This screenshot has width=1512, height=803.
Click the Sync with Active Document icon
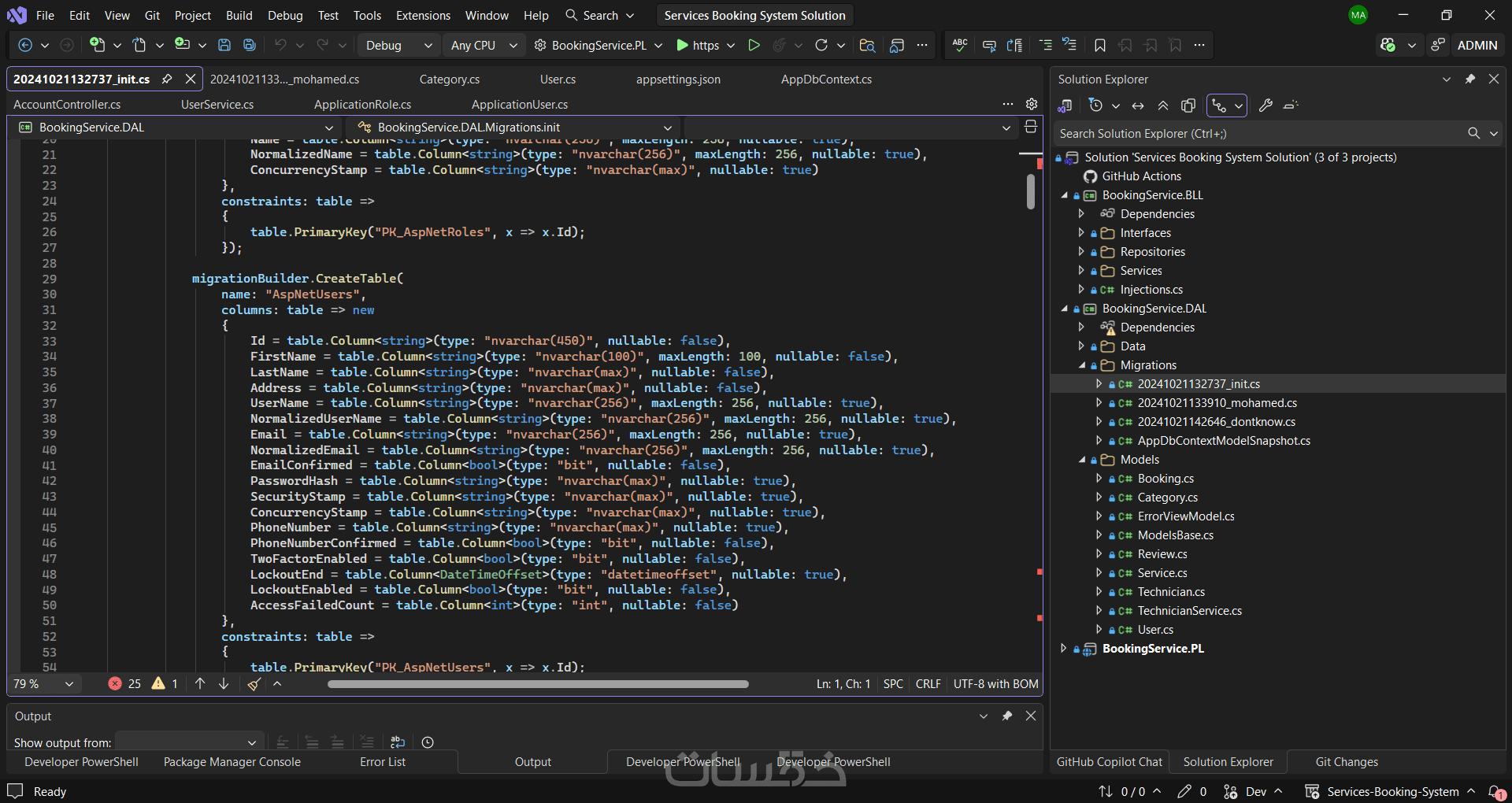[1138, 105]
